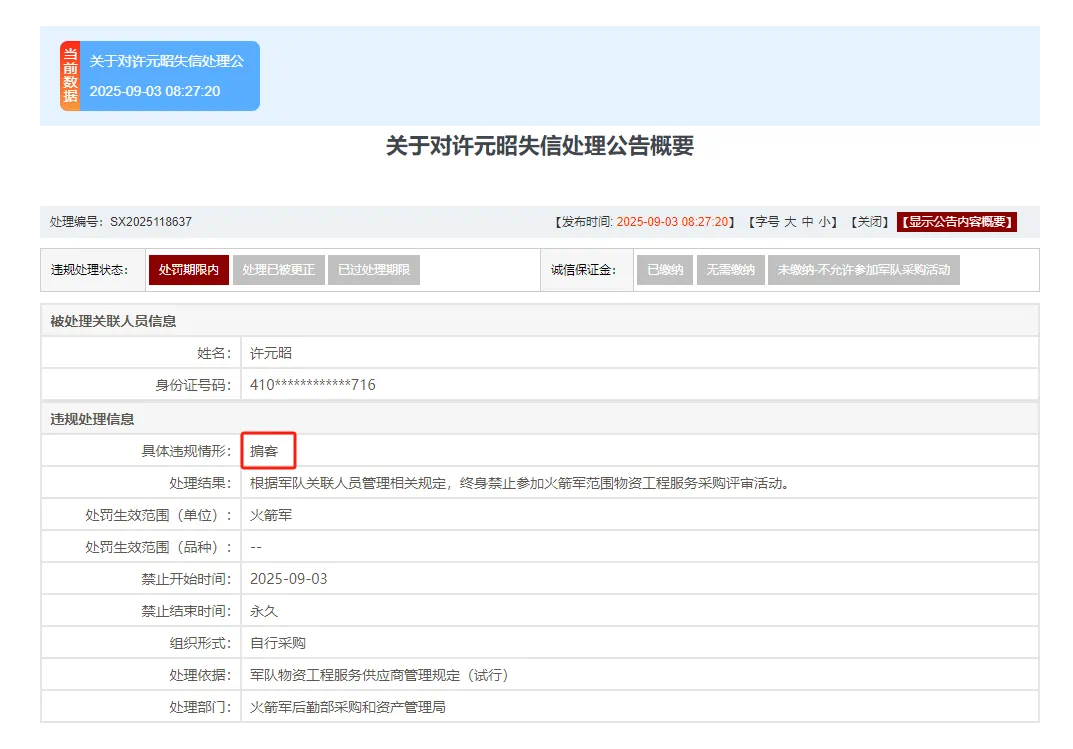This screenshot has width=1073, height=749.
Task: Select the 处理已被更正 status option
Action: coord(279,269)
